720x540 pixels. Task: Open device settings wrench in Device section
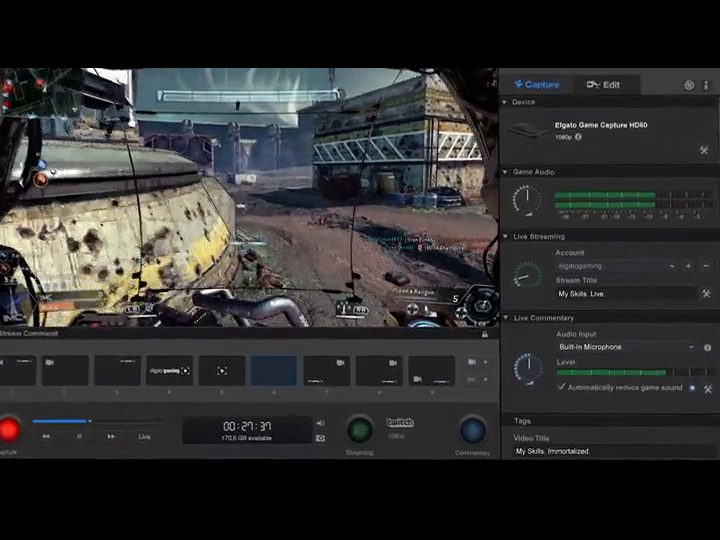coord(704,150)
